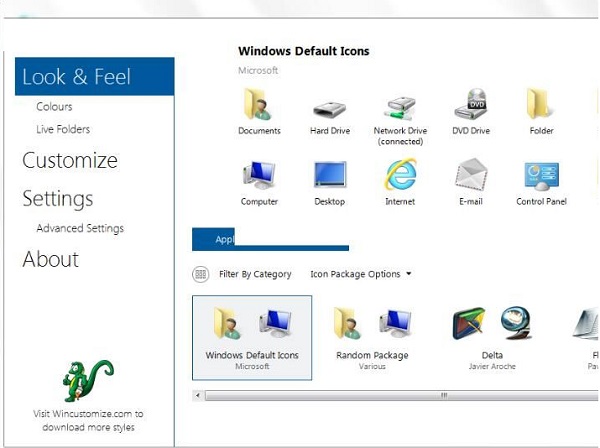
Task: Open Advanced Settings
Action: coord(80,228)
